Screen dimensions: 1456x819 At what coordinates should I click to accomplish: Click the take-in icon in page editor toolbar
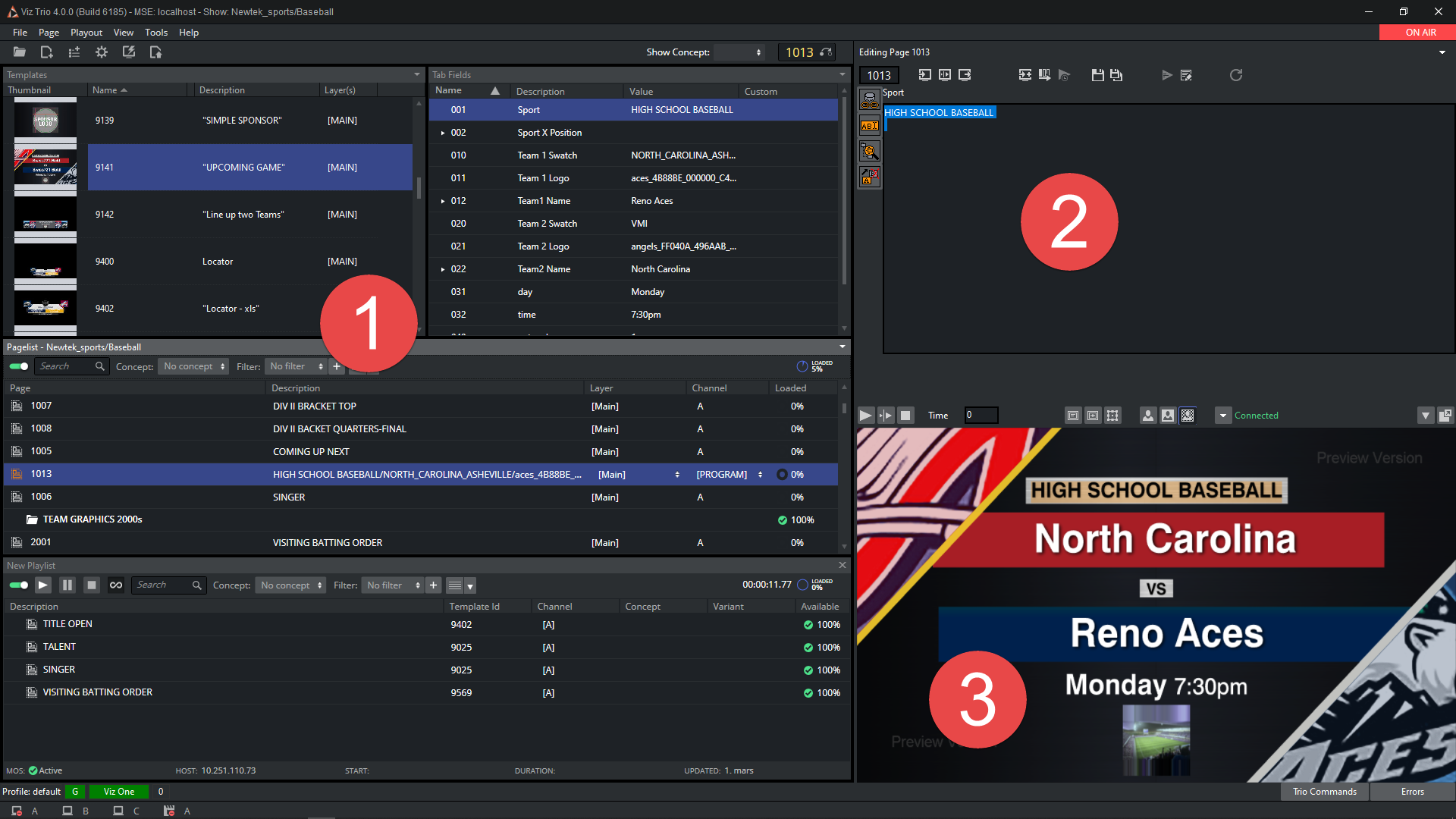925,75
